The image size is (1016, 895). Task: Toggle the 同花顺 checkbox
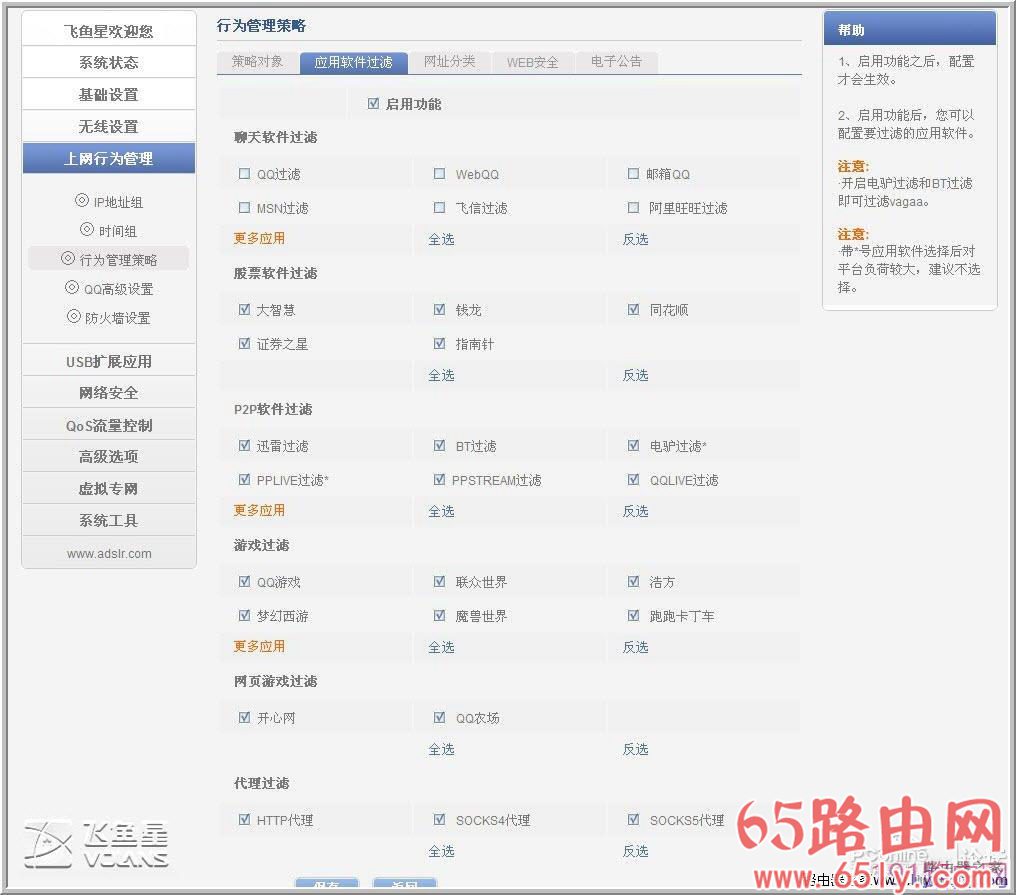pyautogui.click(x=634, y=309)
